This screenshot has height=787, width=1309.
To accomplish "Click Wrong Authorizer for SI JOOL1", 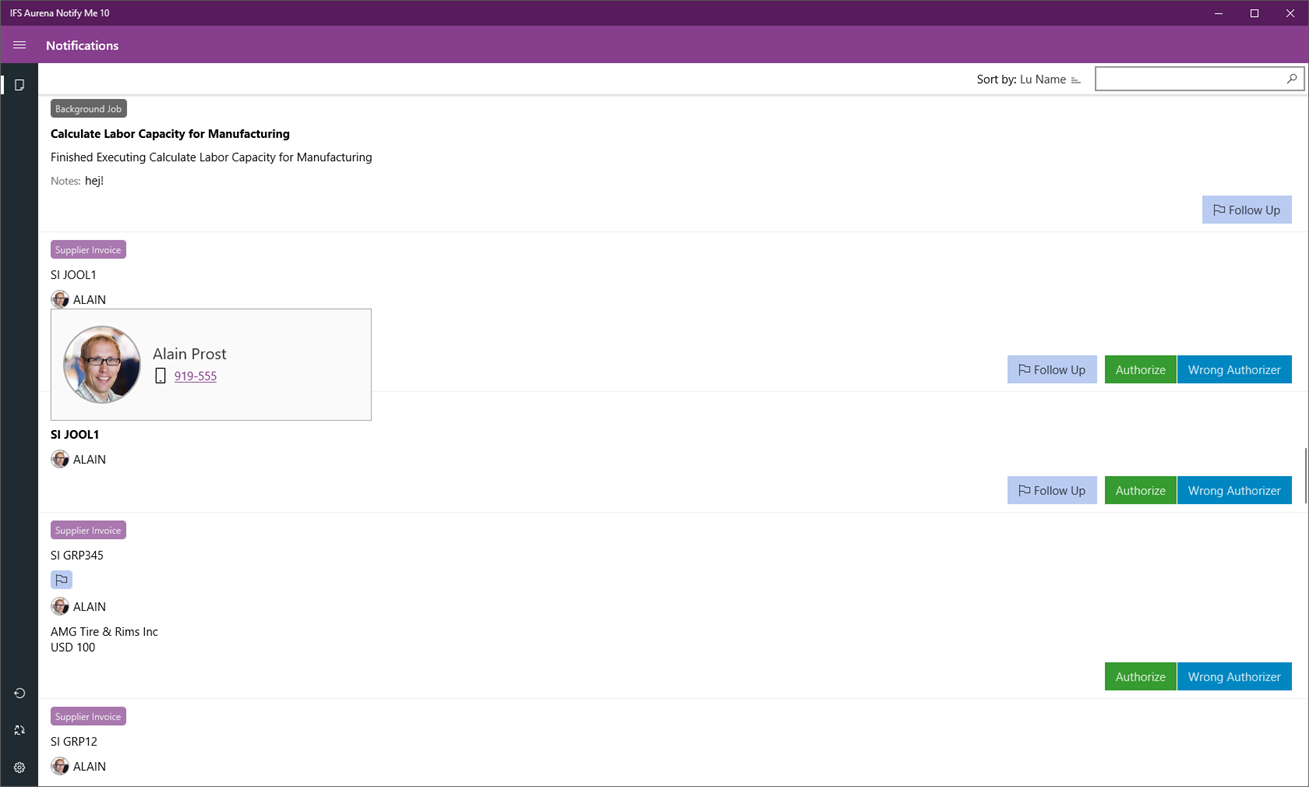I will click(x=1234, y=369).
